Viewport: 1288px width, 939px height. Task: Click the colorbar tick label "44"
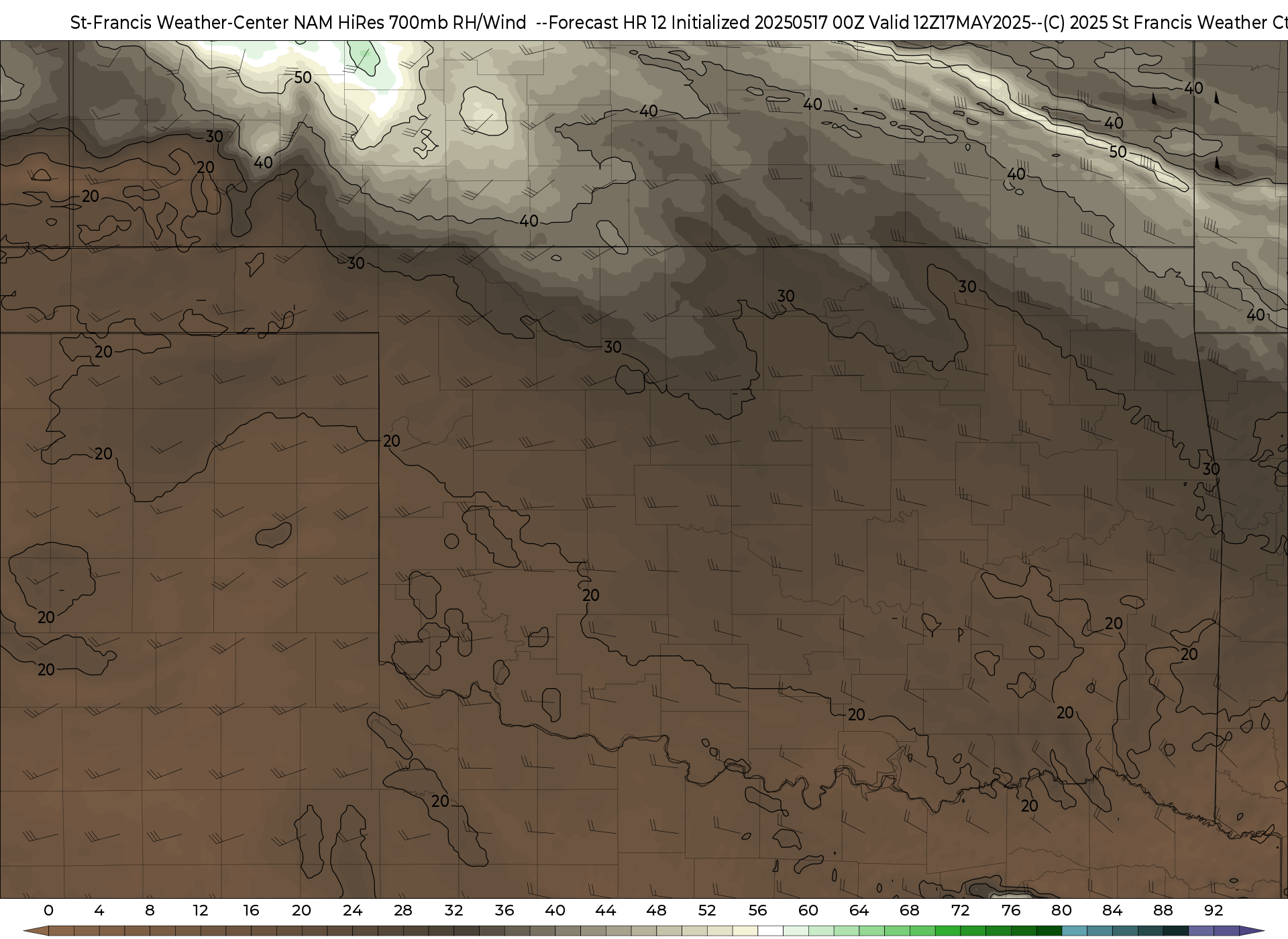click(606, 910)
